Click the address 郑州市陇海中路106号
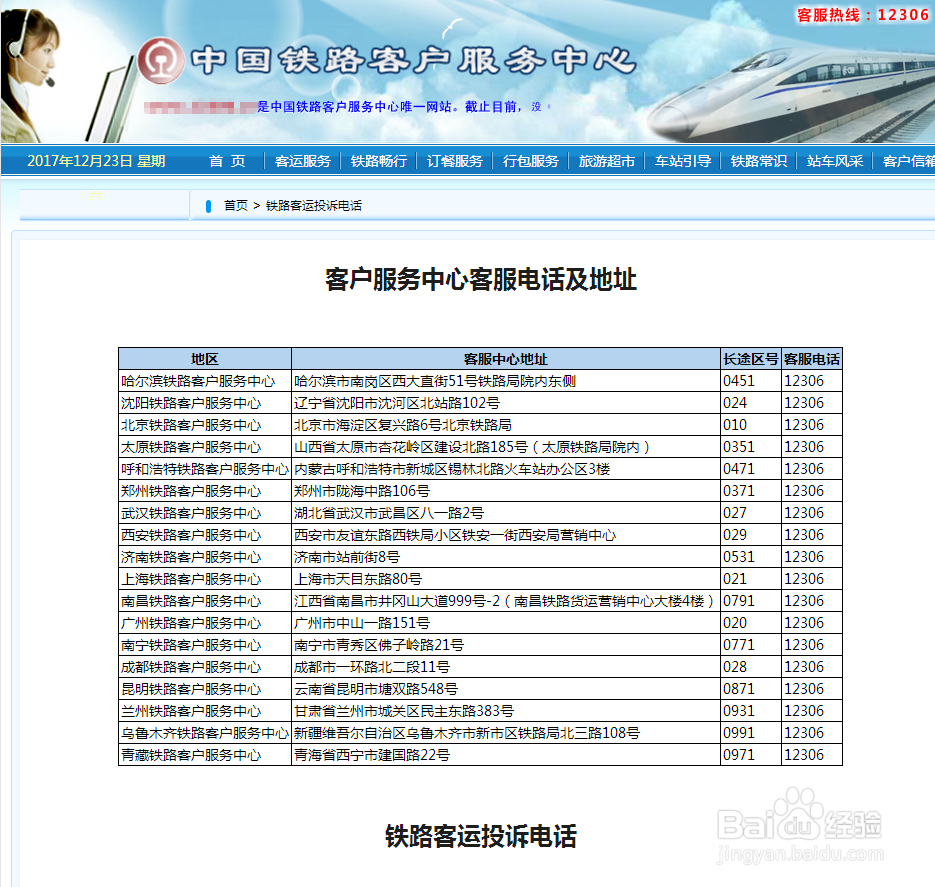Image resolution: width=935 pixels, height=887 pixels. 362,491
